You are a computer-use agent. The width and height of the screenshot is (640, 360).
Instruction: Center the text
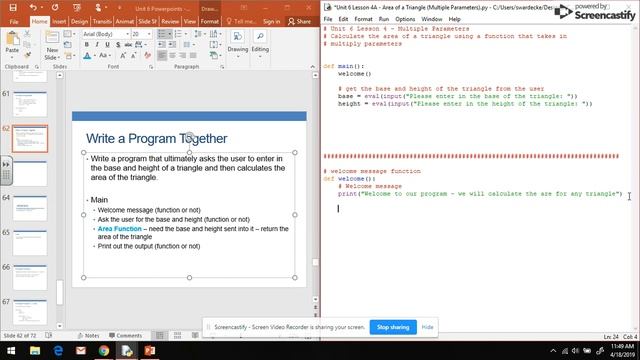tap(172, 56)
